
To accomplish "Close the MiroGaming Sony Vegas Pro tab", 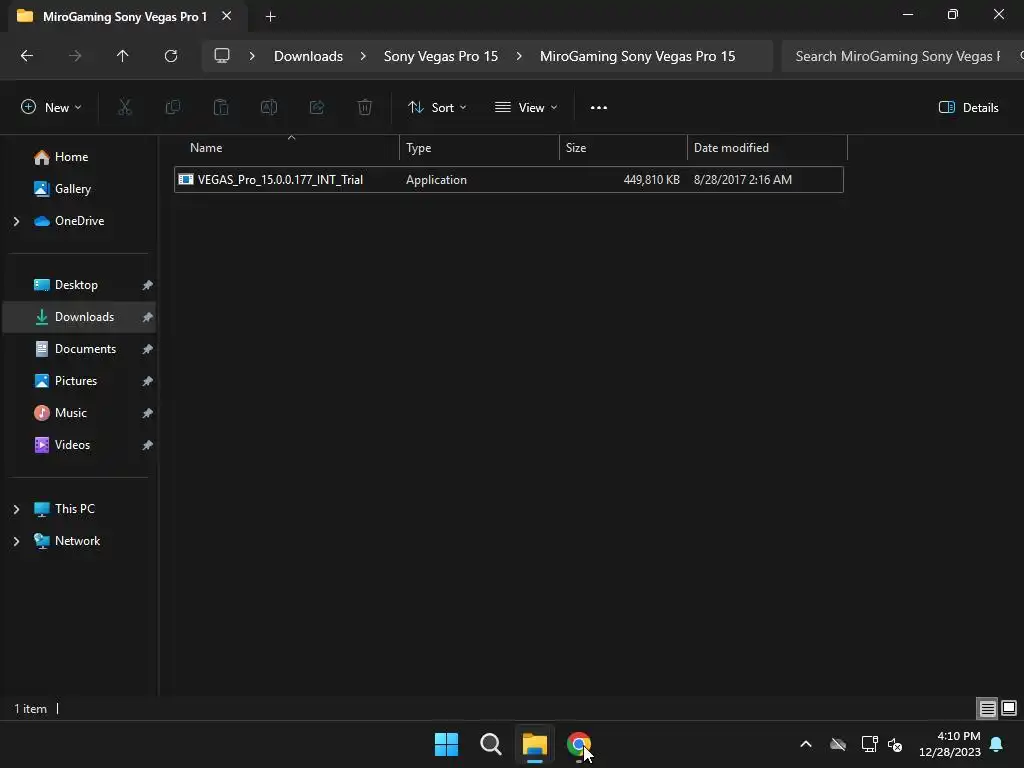I will pos(227,16).
